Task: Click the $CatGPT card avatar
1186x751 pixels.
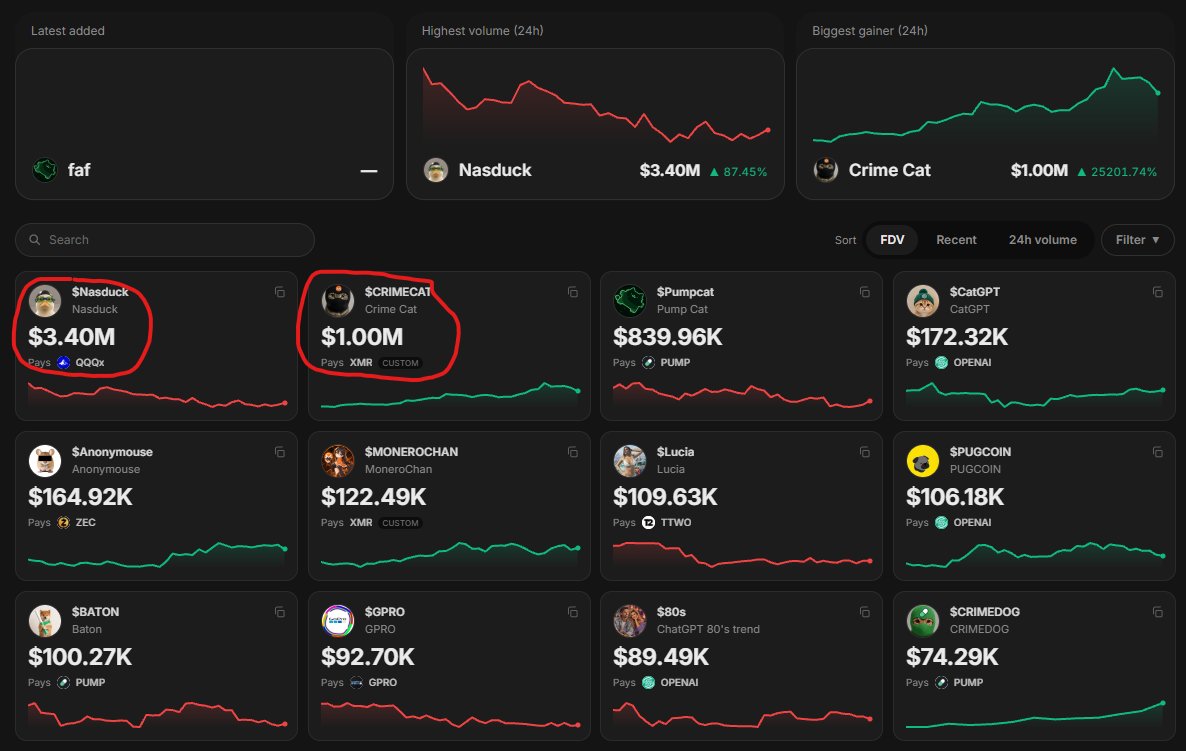Action: click(923, 301)
